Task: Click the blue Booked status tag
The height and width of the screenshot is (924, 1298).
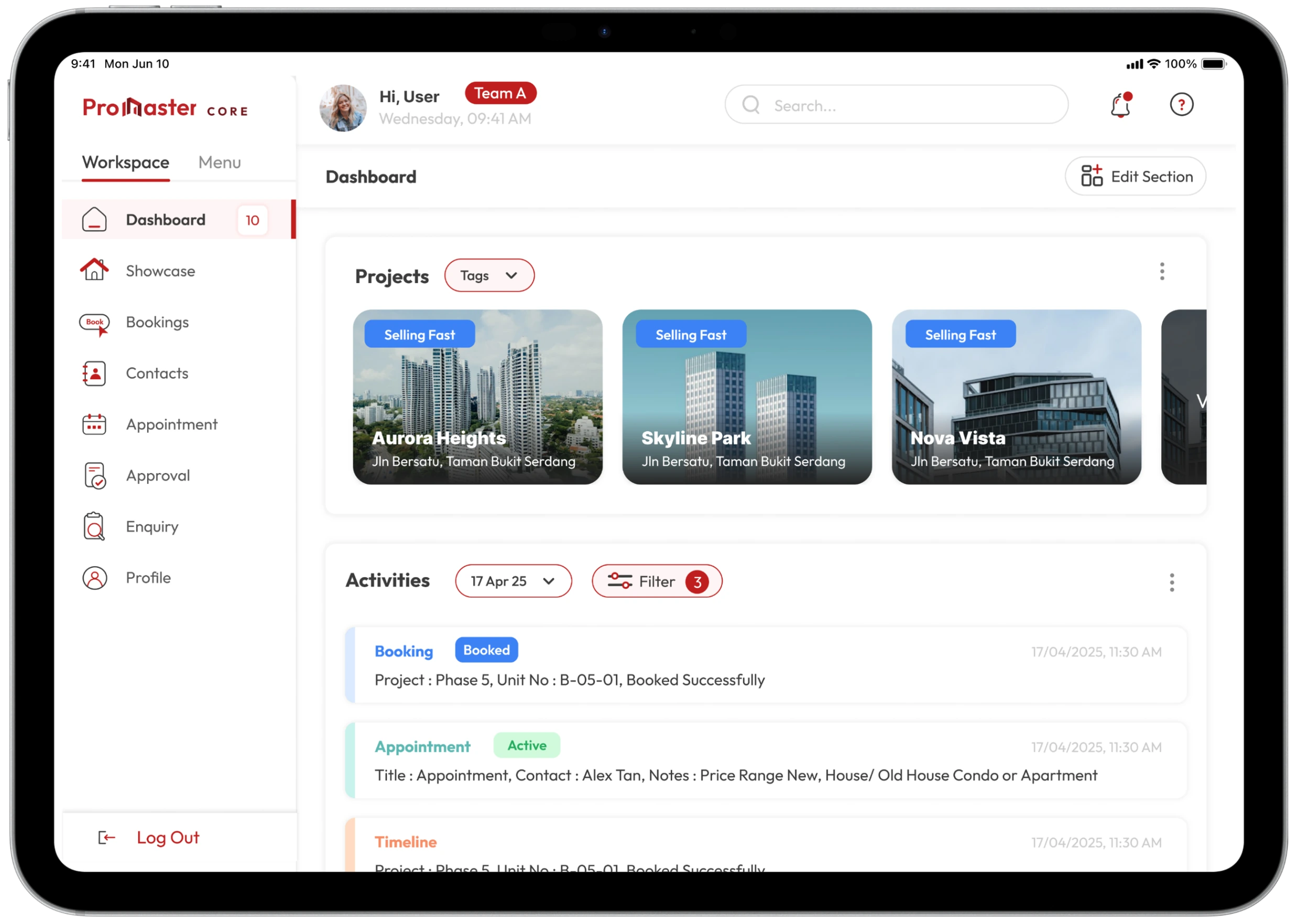Action: [x=486, y=651]
